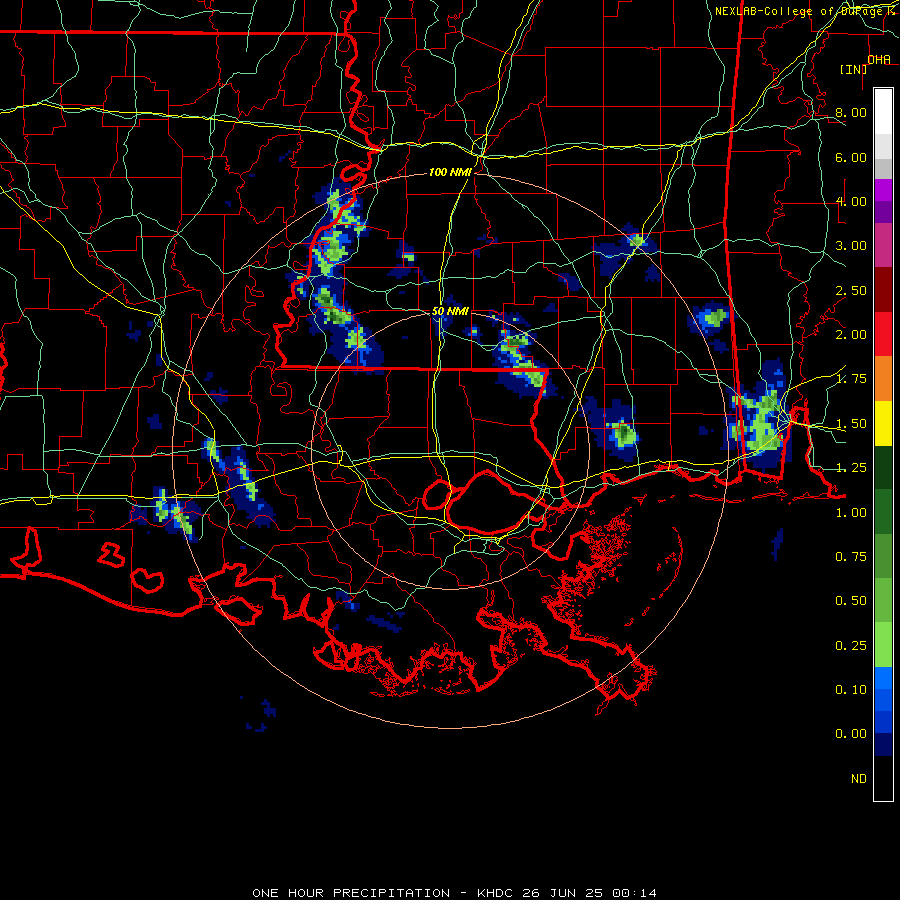Select the 0.10 legend value

coord(851,690)
